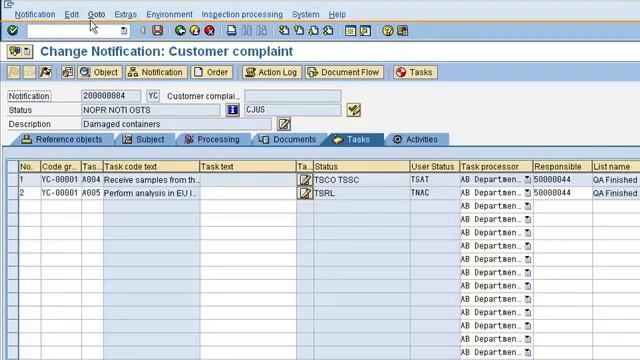Screen dimensions: 640x360
Task: Click the Previous Page icon
Action: [x=299, y=31]
